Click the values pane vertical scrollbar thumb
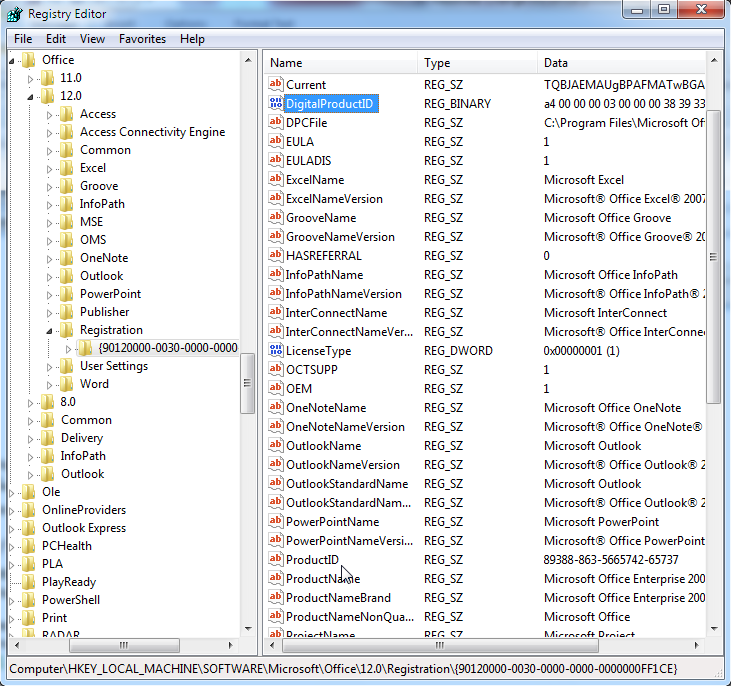 pyautogui.click(x=713, y=256)
